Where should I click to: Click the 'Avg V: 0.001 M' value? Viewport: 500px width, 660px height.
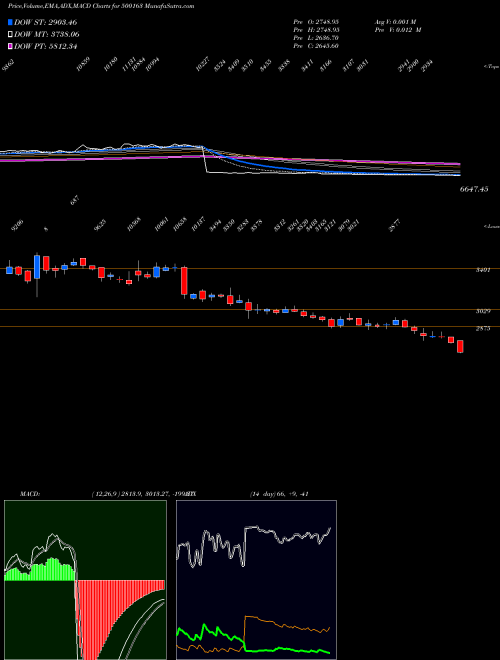coord(396,21)
